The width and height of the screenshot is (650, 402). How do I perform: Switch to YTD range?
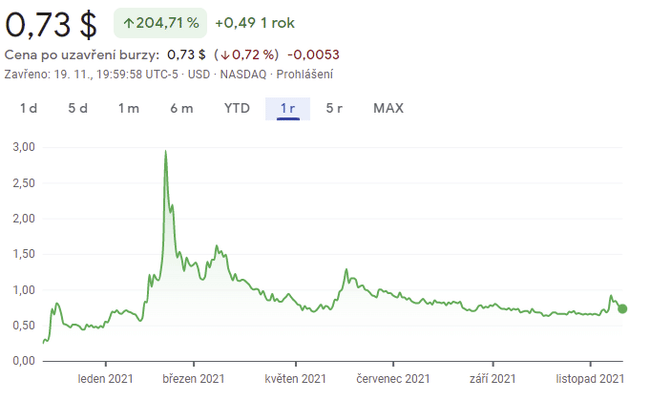click(x=237, y=108)
